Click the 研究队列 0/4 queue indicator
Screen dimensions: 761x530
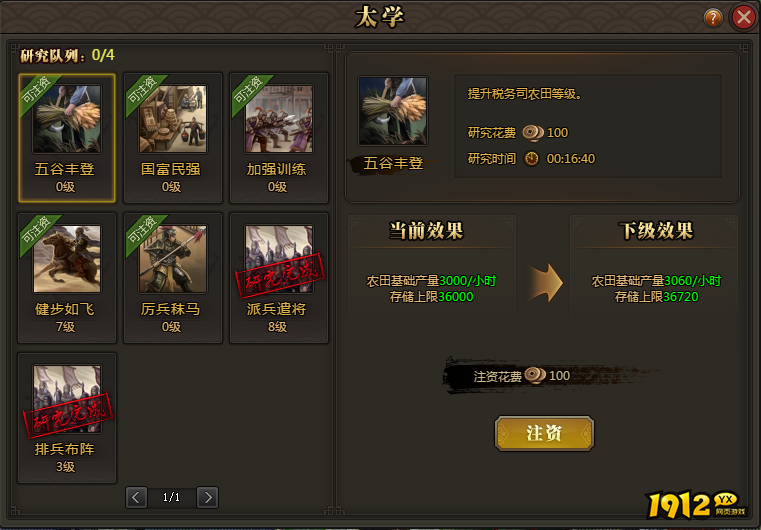67,55
